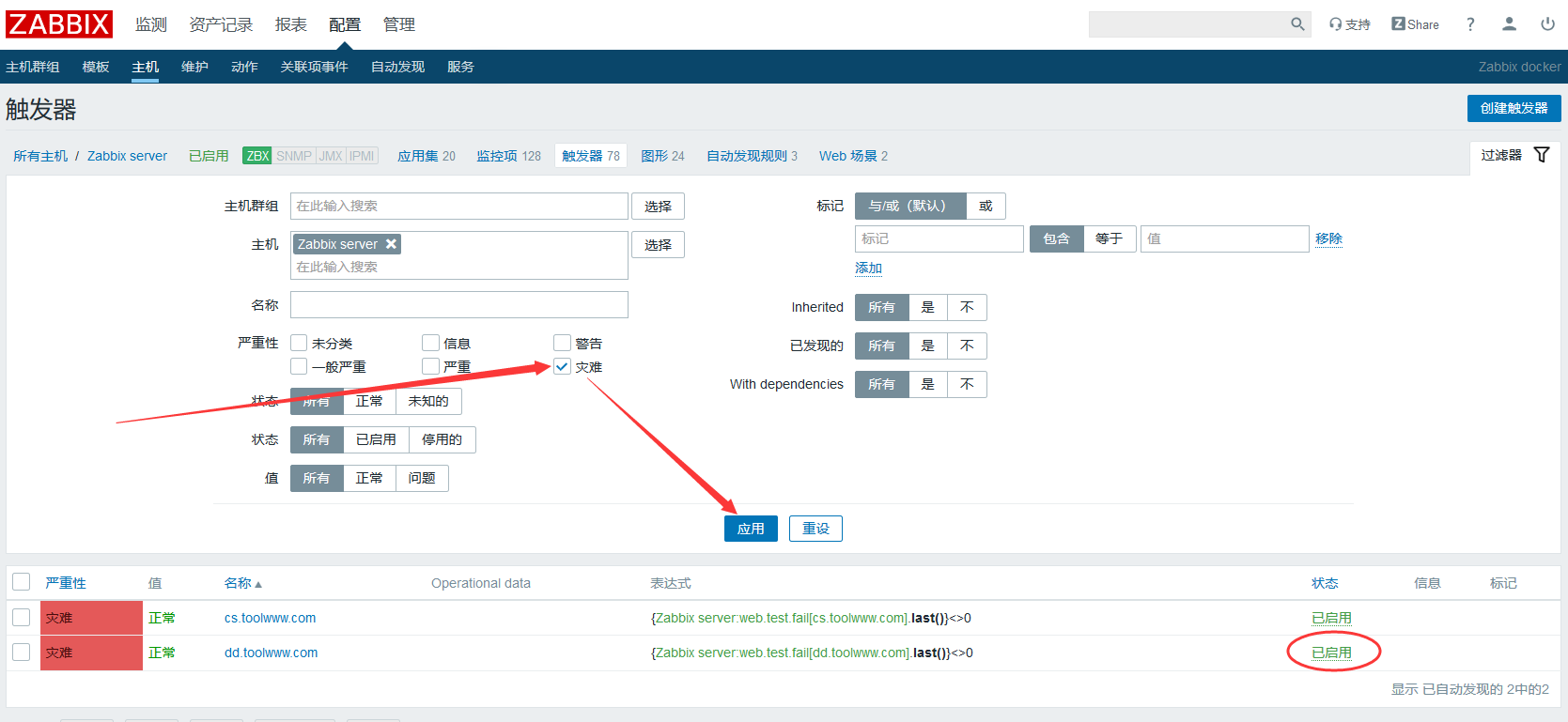Toggle 已启用 status for dd.toolwww.com
The width and height of the screenshot is (1568, 722).
1331,653
